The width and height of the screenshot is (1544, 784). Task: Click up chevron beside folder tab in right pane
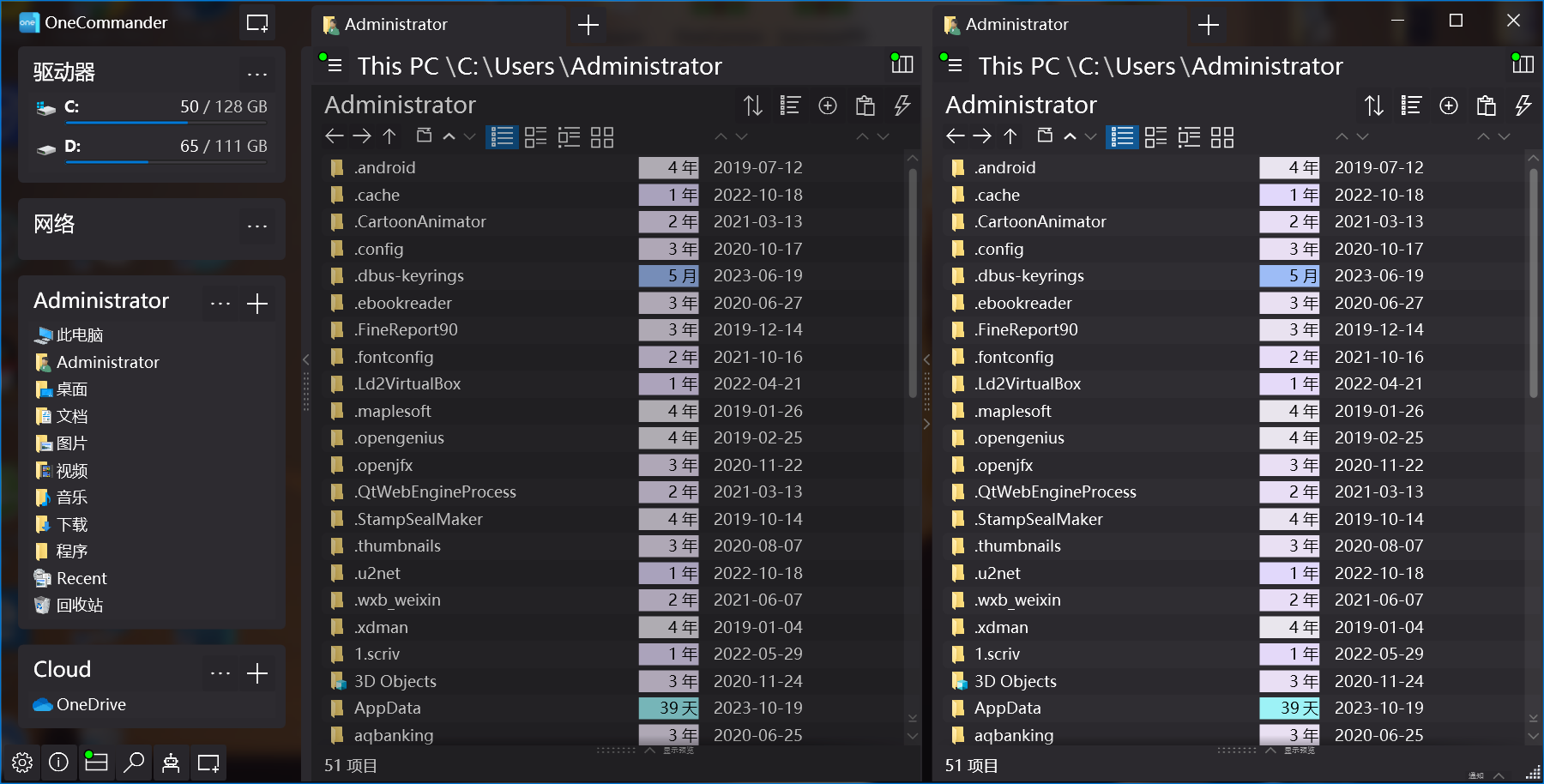point(1070,136)
